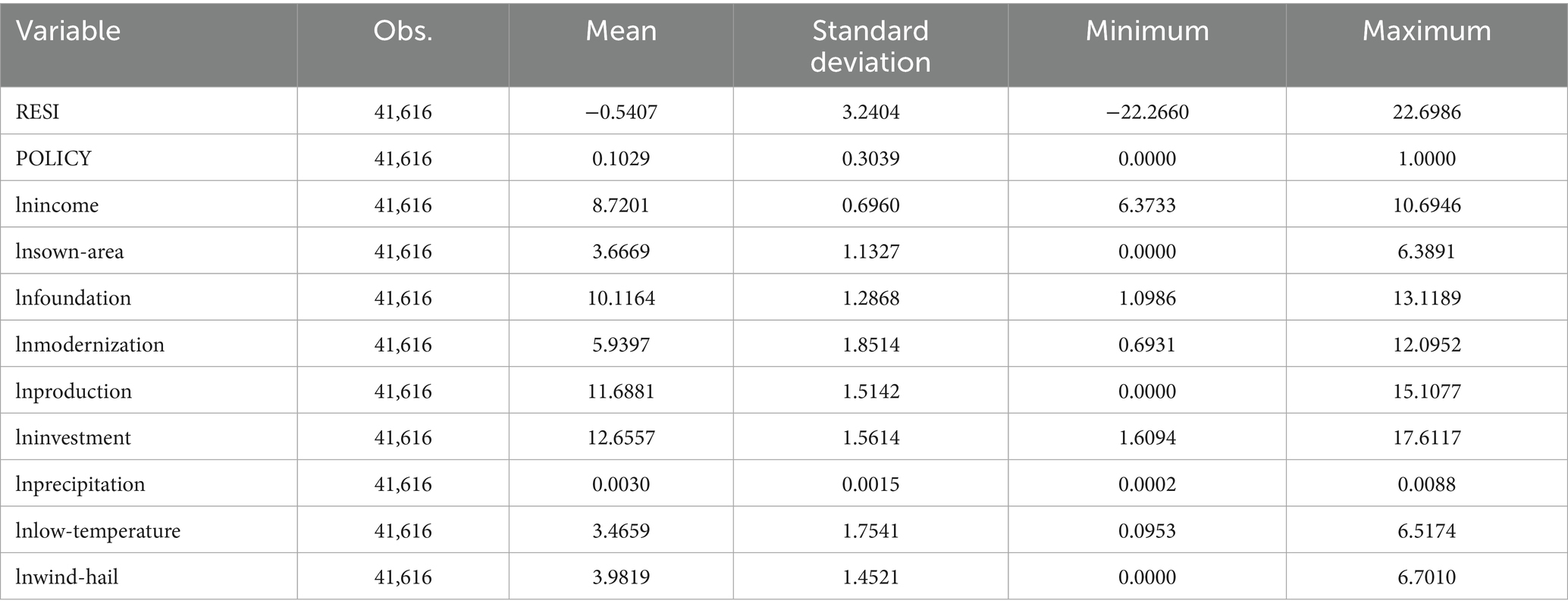
Task: Click lninvestment maximum value 17.6117
Action: click(x=1426, y=437)
